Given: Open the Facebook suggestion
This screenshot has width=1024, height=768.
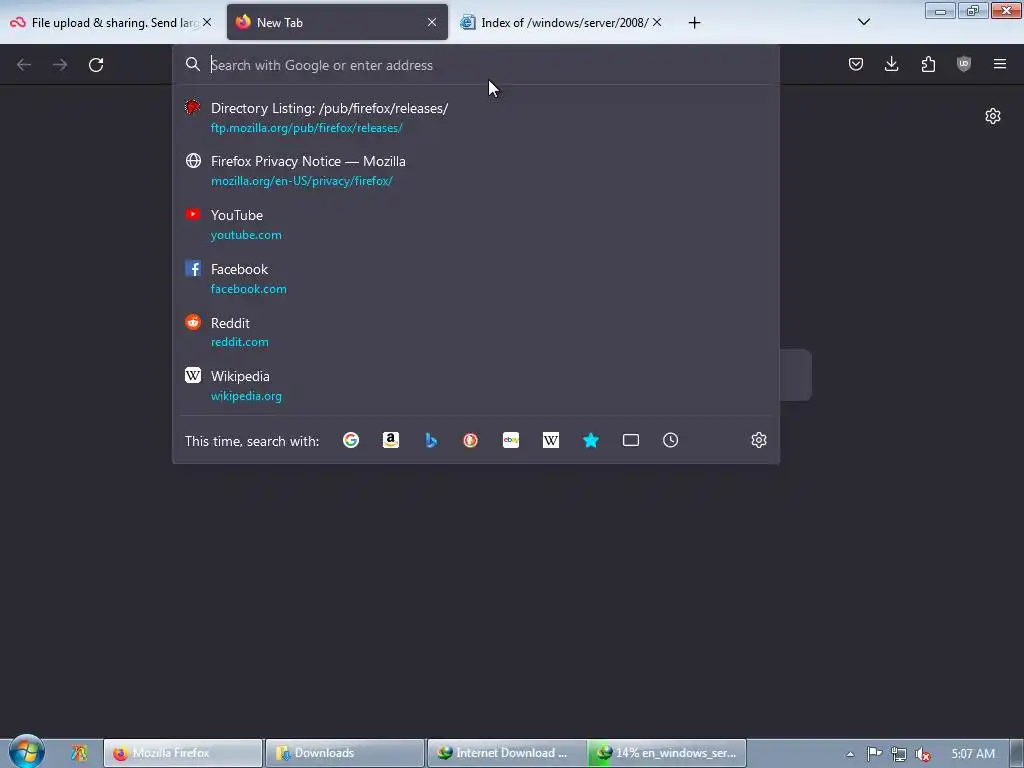Looking at the screenshot, I should point(475,278).
